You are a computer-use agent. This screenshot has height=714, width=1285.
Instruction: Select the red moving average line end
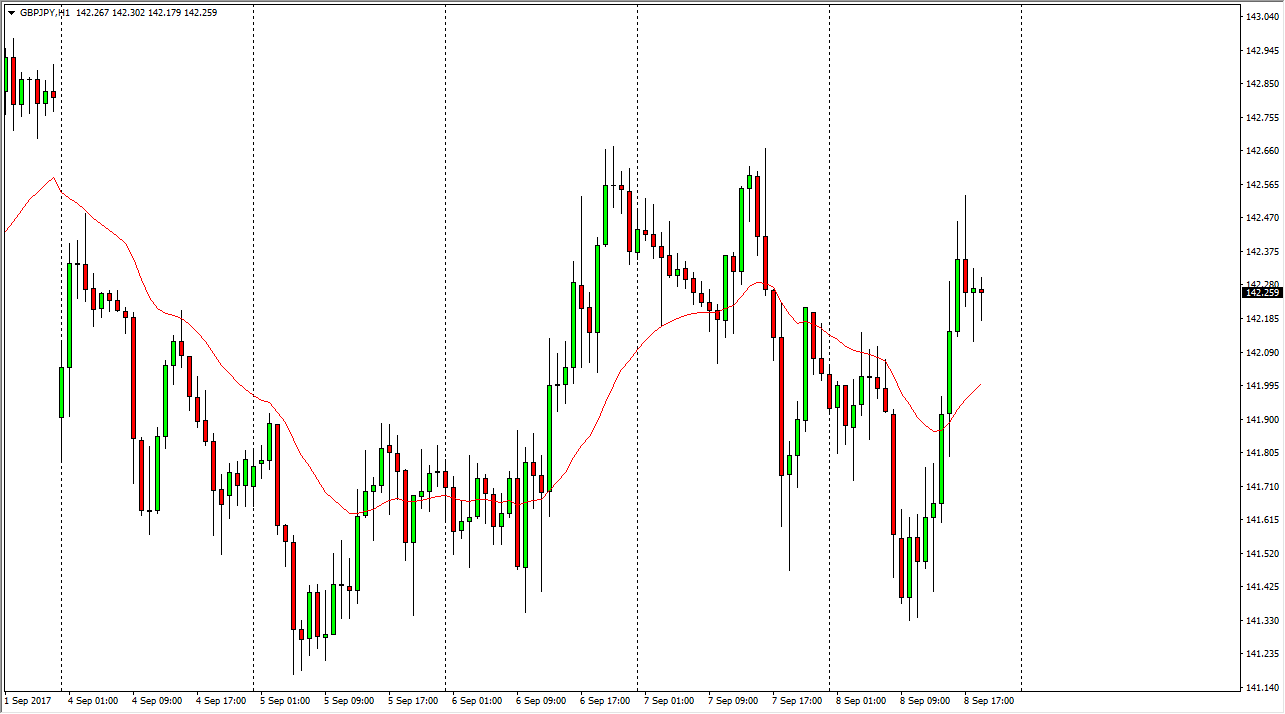click(980, 384)
